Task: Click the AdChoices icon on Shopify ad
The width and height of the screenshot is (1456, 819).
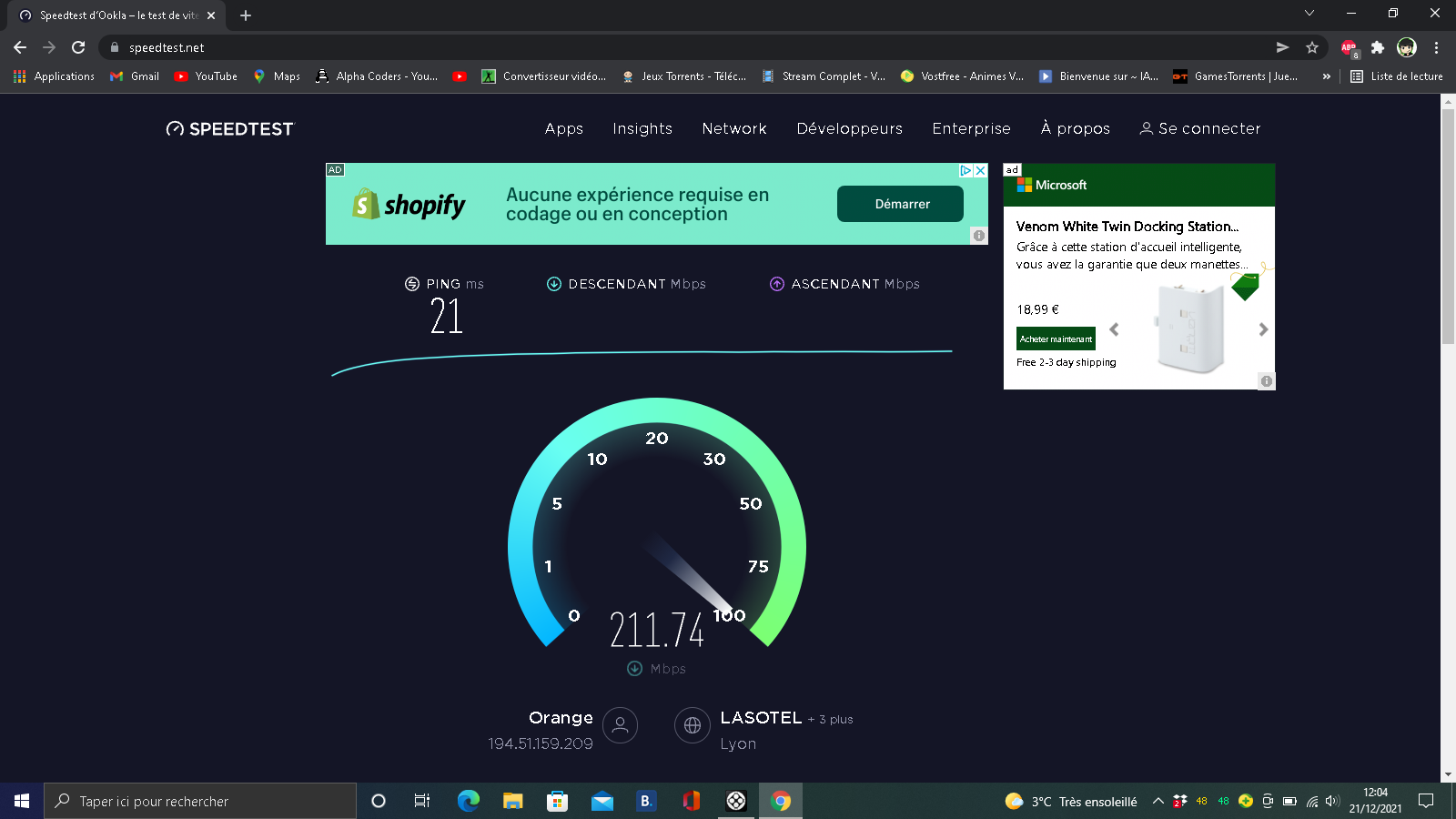Action: (966, 170)
